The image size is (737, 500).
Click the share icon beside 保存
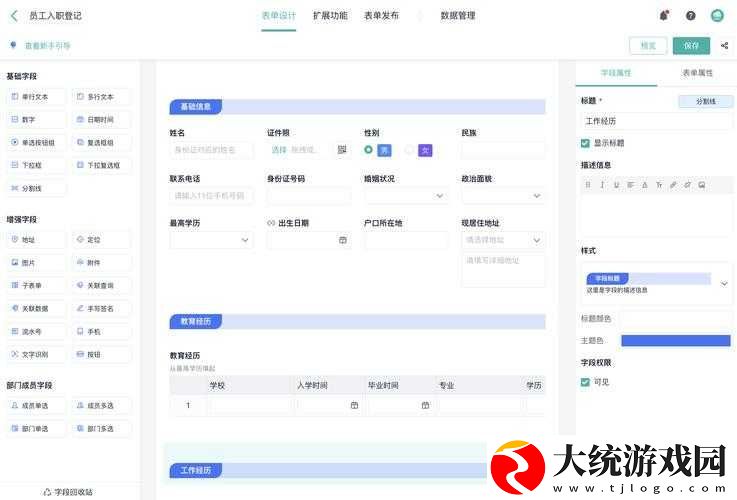[724, 46]
